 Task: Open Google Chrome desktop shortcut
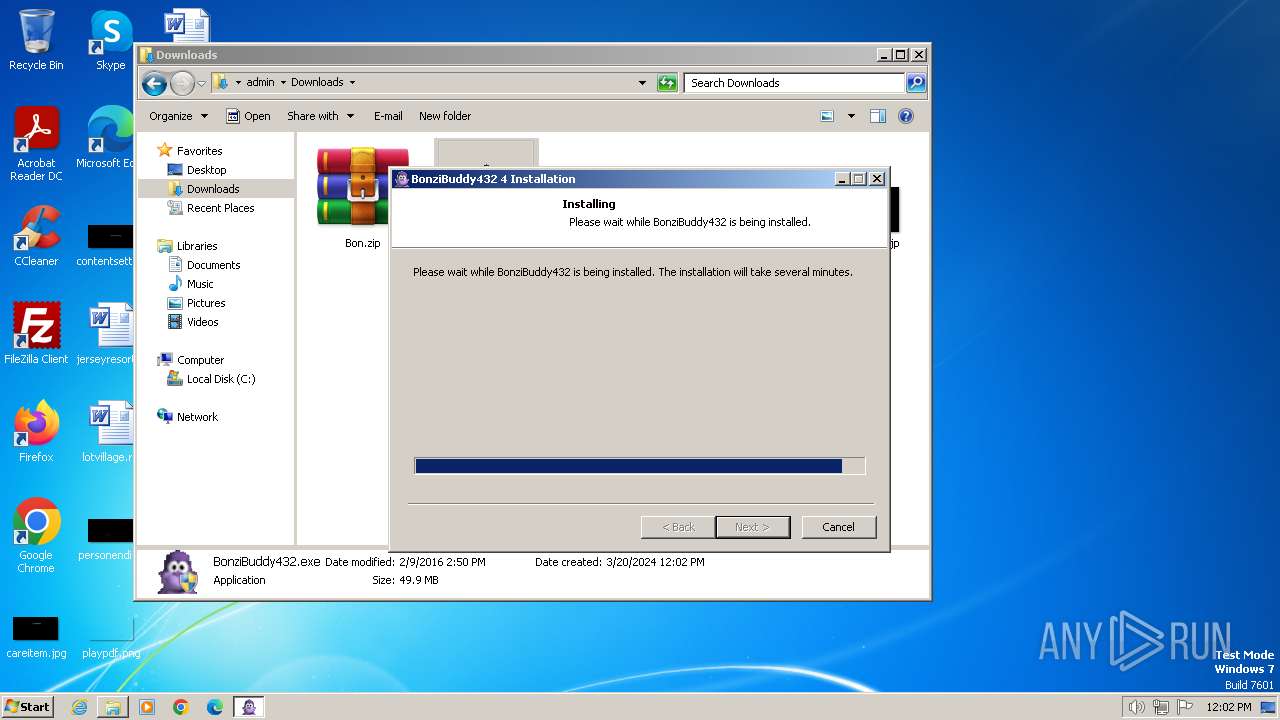coord(36,536)
